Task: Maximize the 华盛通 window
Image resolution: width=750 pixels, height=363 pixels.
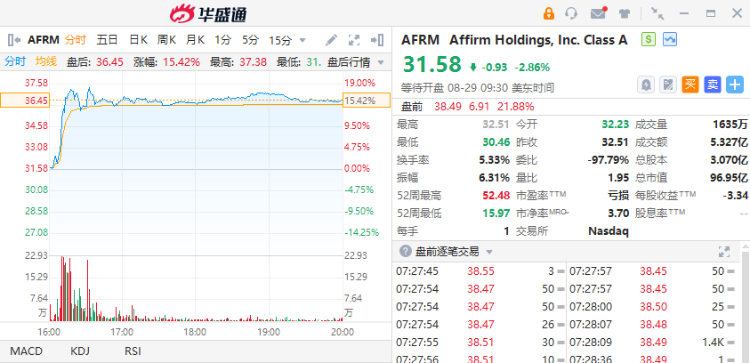Action: [711, 13]
